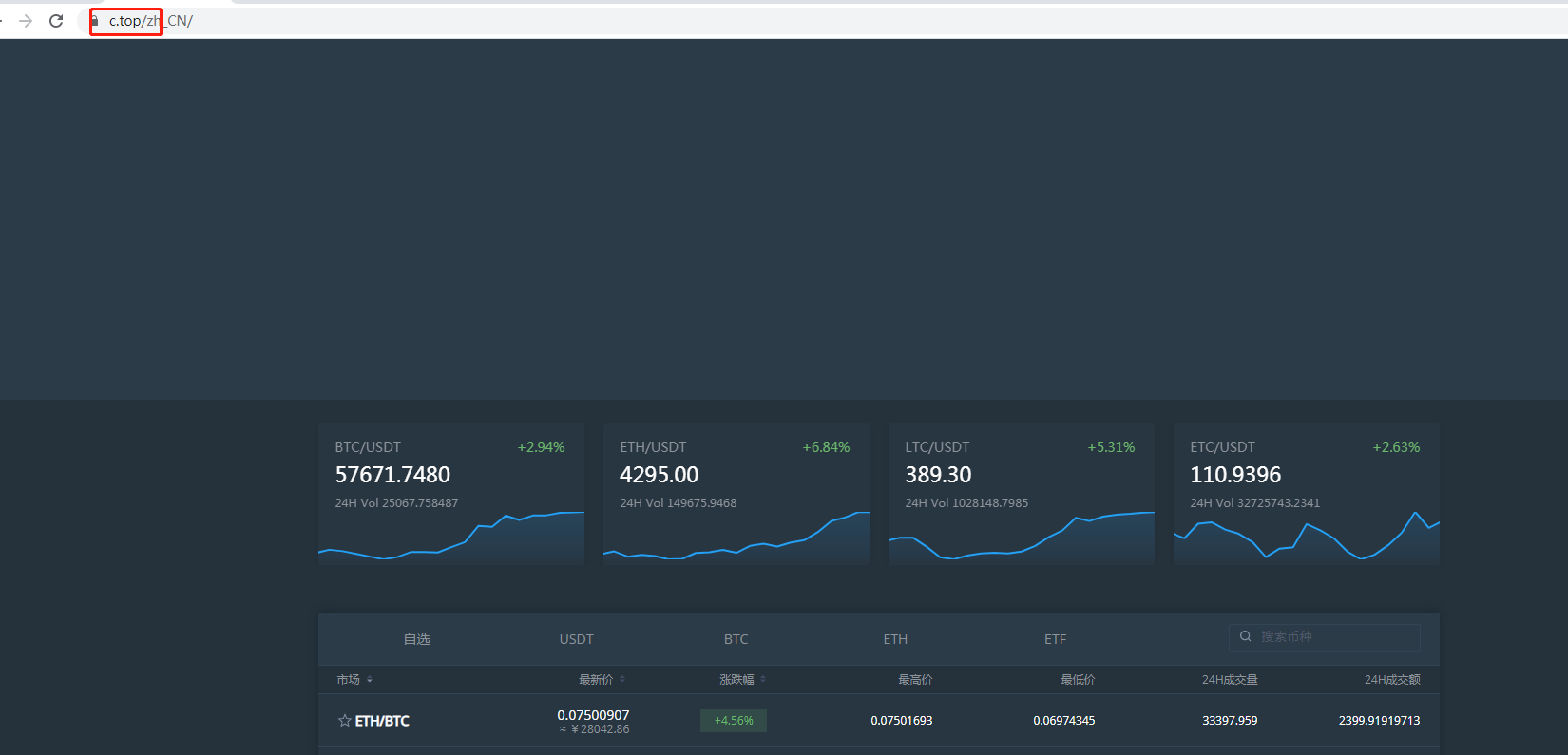Click the +4.56% change badge

[x=734, y=721]
